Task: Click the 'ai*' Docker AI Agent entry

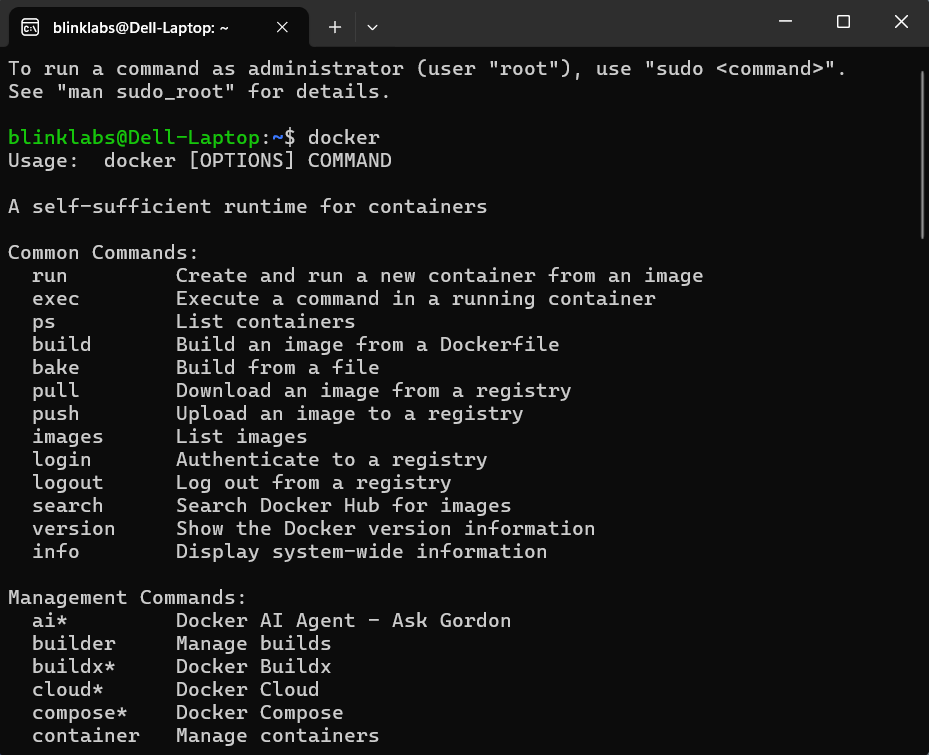Action: click(x=47, y=620)
